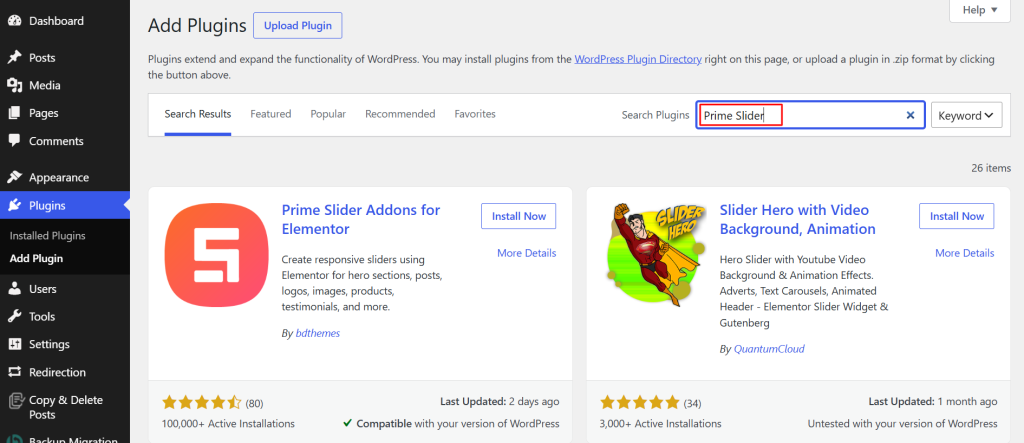
Task: Click the Prime Slider star rating
Action: coord(202,402)
